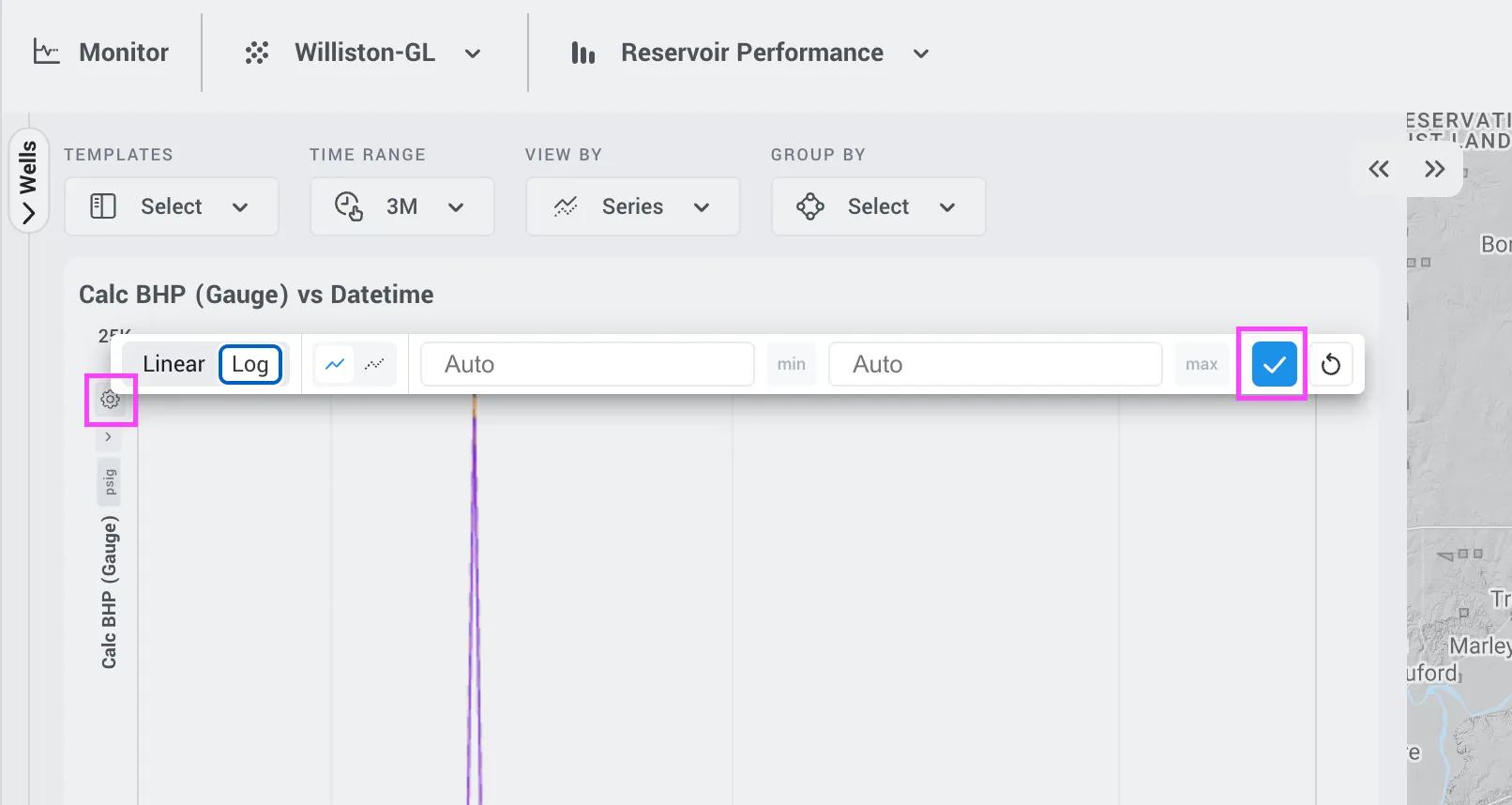
Task: Switch y-axis scale to Linear
Action: tap(174, 364)
